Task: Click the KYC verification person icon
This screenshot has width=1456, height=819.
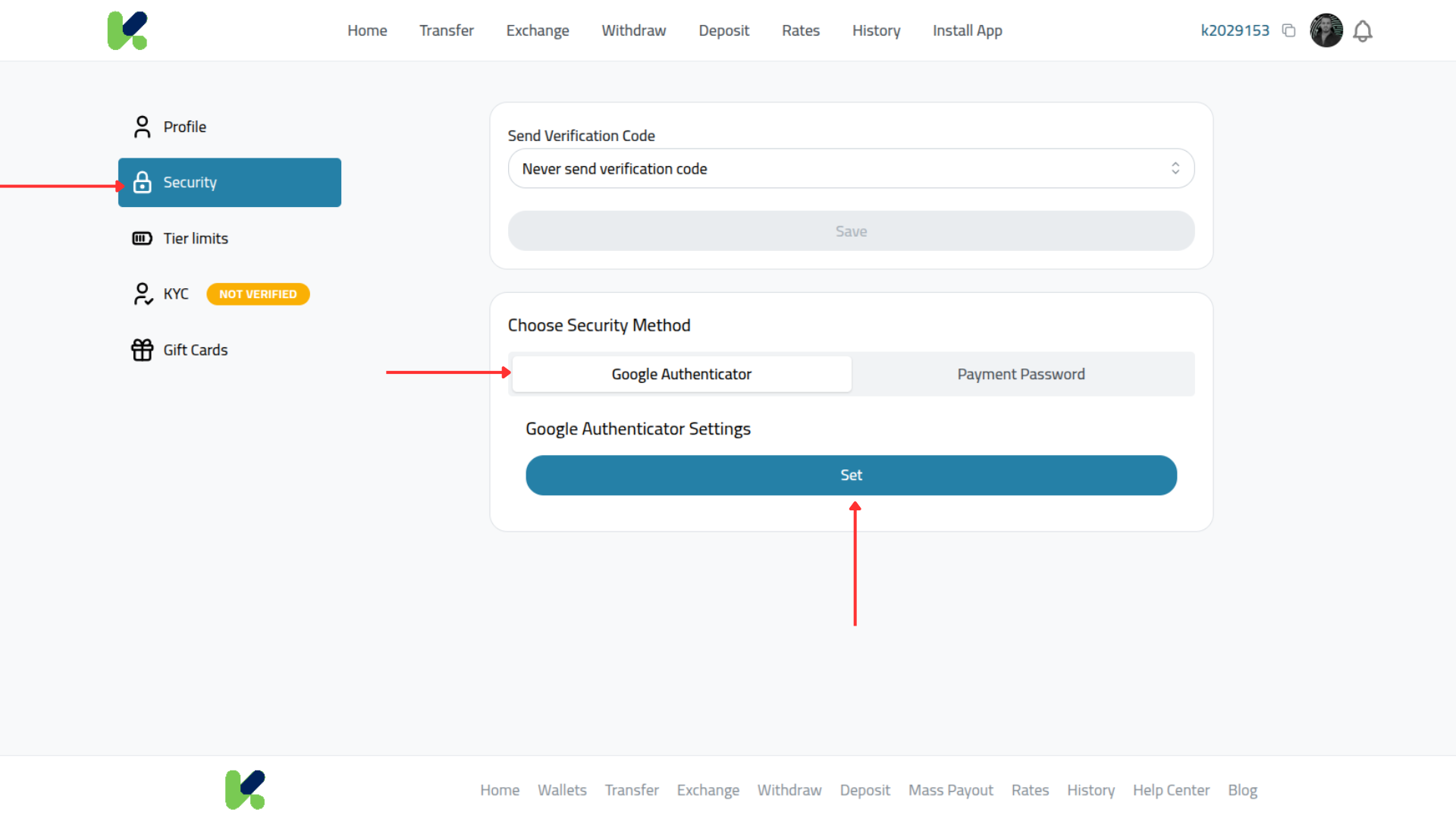Action: coord(142,293)
